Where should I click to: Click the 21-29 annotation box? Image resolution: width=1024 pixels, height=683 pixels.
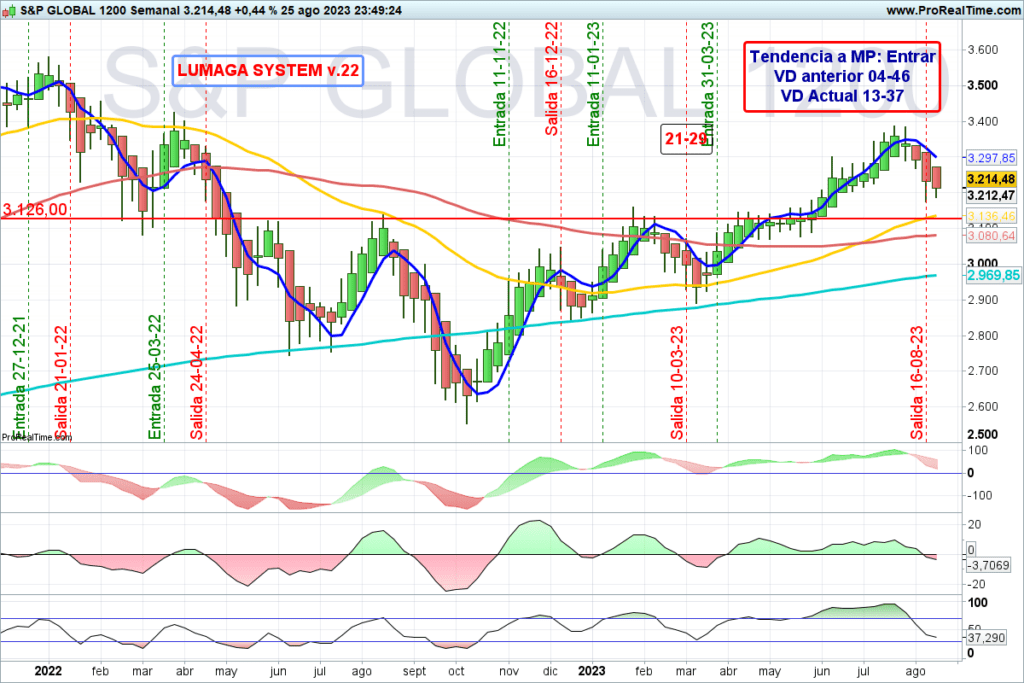tap(686, 139)
